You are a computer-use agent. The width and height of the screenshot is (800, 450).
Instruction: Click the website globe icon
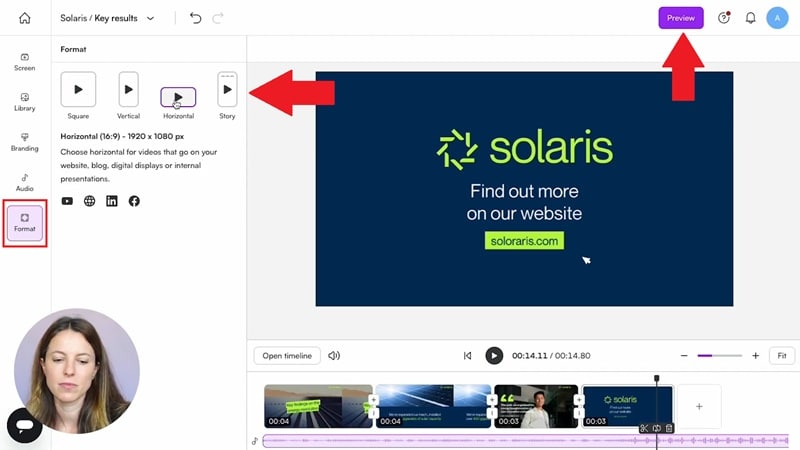tap(89, 201)
